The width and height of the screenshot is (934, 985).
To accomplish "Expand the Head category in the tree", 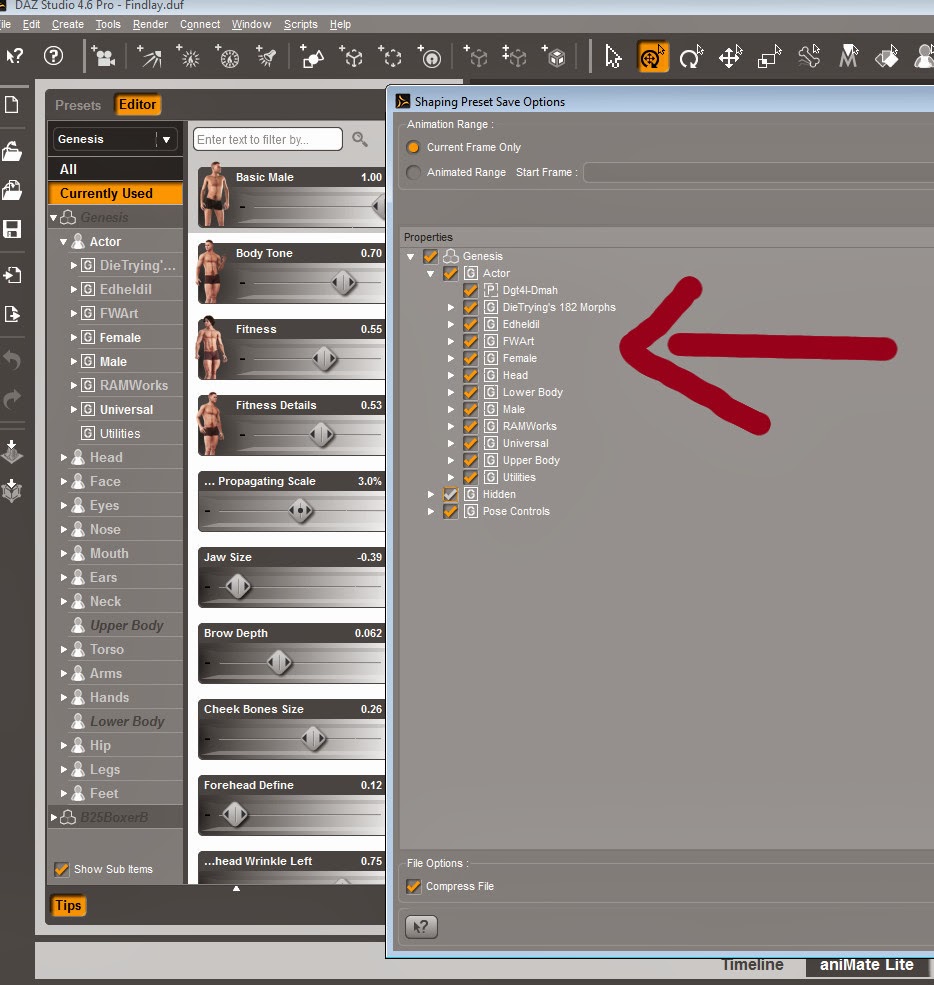I will tap(63, 457).
